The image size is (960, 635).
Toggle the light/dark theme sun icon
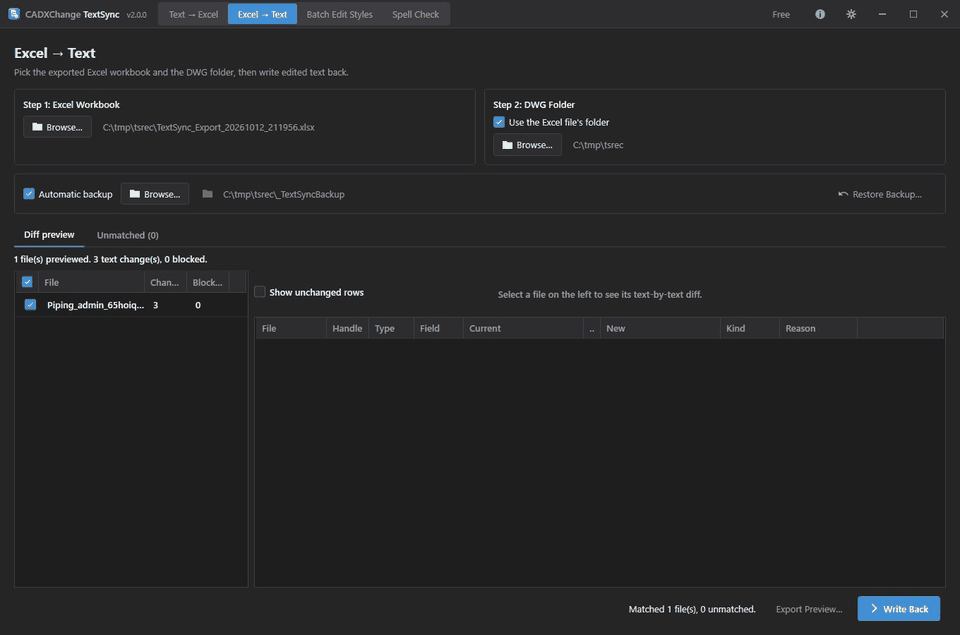click(x=851, y=14)
